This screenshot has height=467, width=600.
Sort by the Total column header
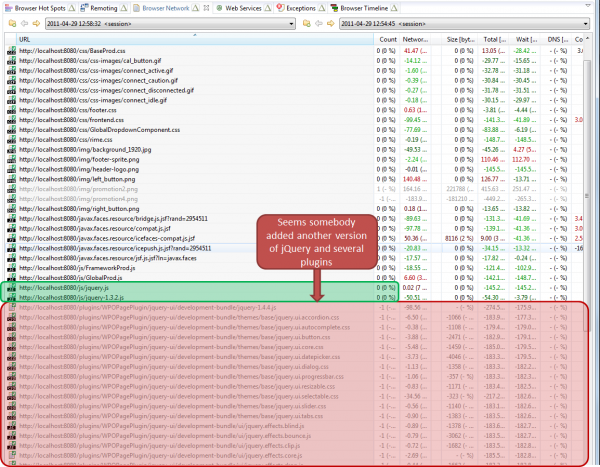pyautogui.click(x=494, y=39)
